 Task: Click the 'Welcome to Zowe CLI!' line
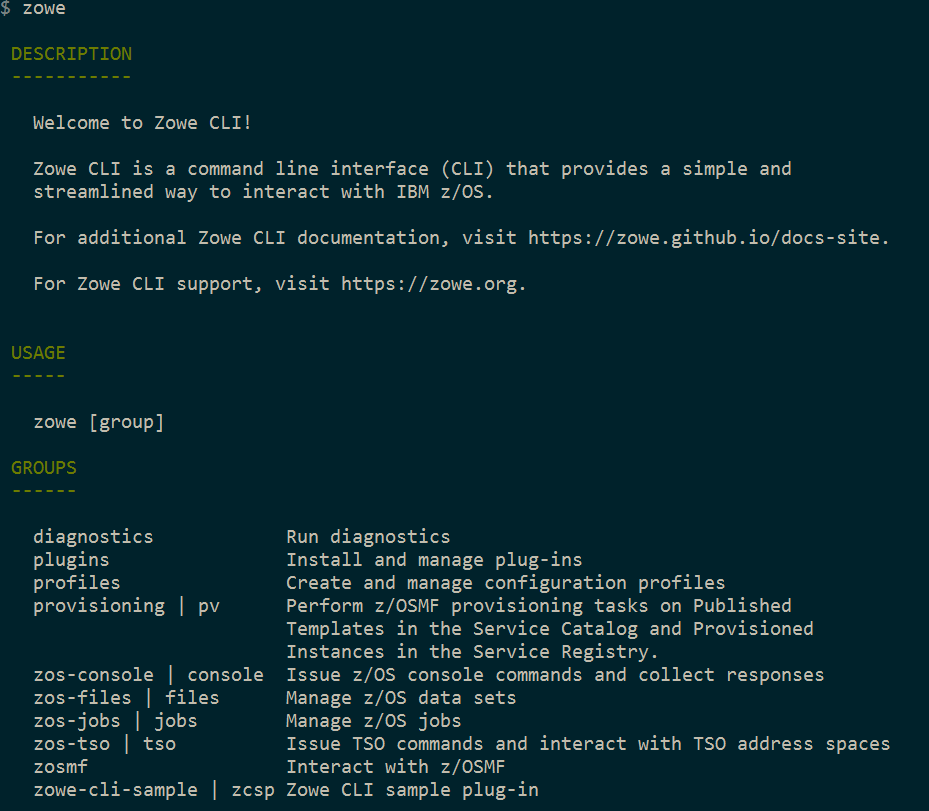(143, 123)
